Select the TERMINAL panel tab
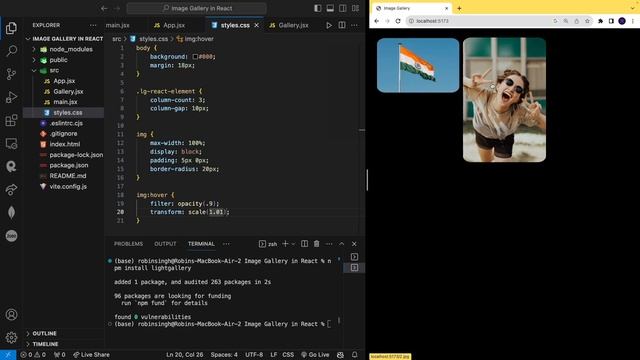The width and height of the screenshot is (640, 360). (x=201, y=244)
